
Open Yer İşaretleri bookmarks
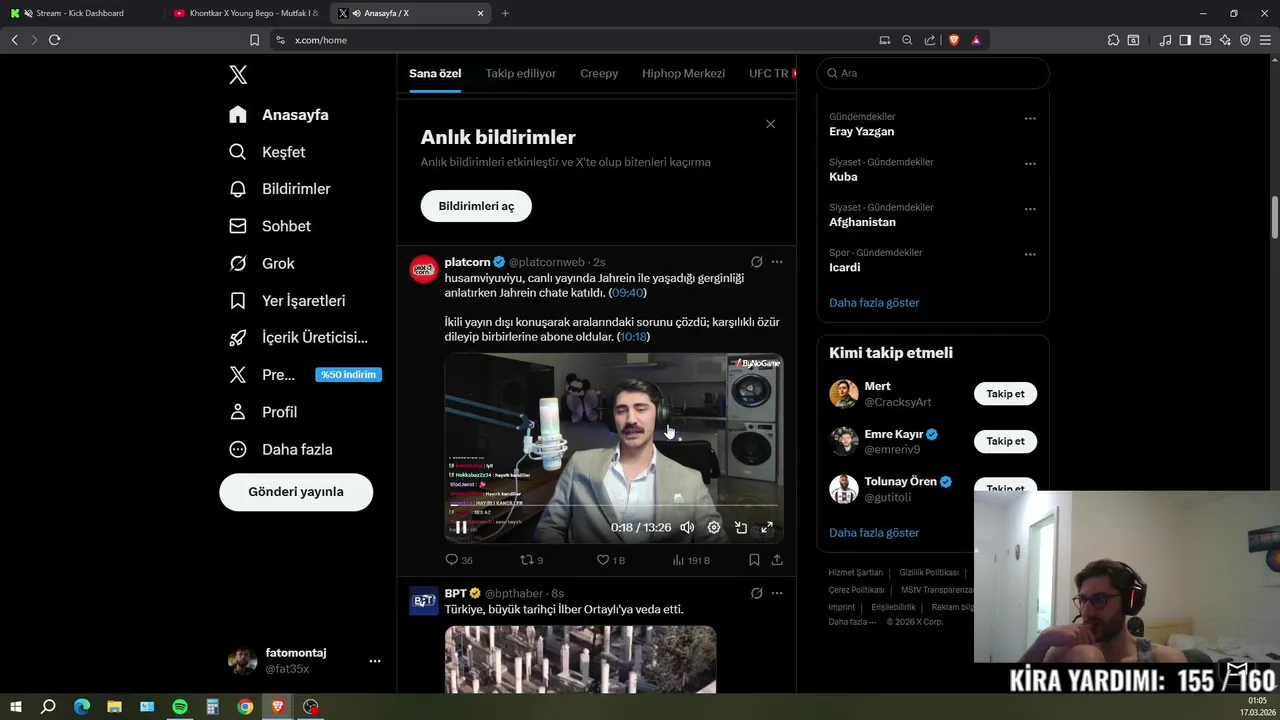click(287, 300)
